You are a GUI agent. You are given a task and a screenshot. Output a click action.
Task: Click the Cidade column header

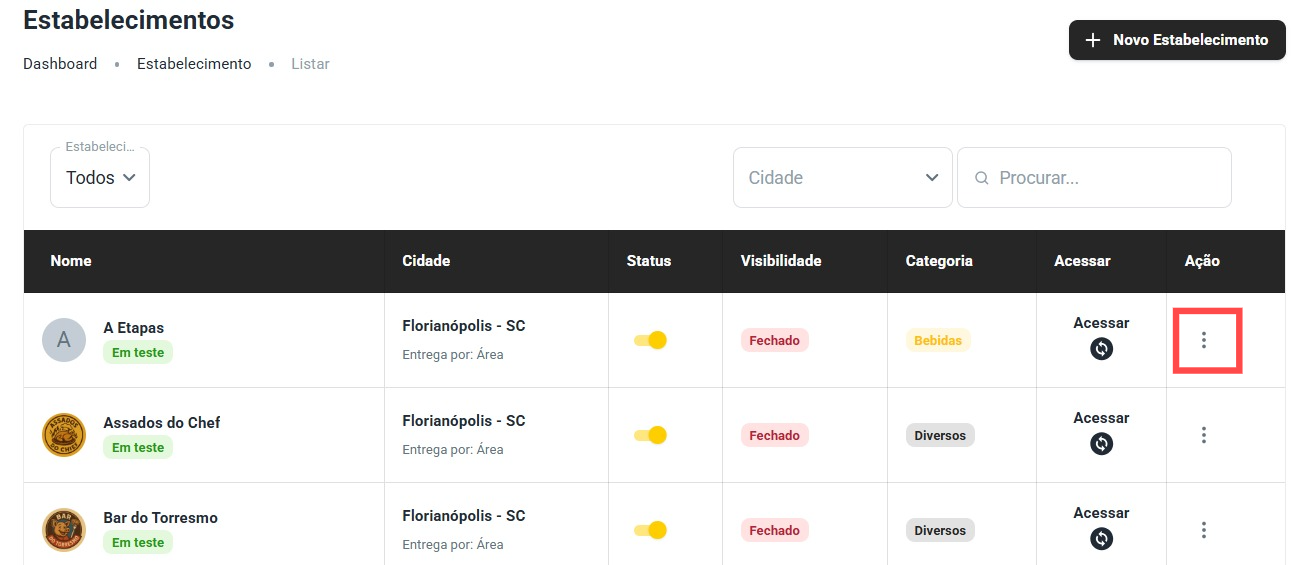tap(426, 261)
